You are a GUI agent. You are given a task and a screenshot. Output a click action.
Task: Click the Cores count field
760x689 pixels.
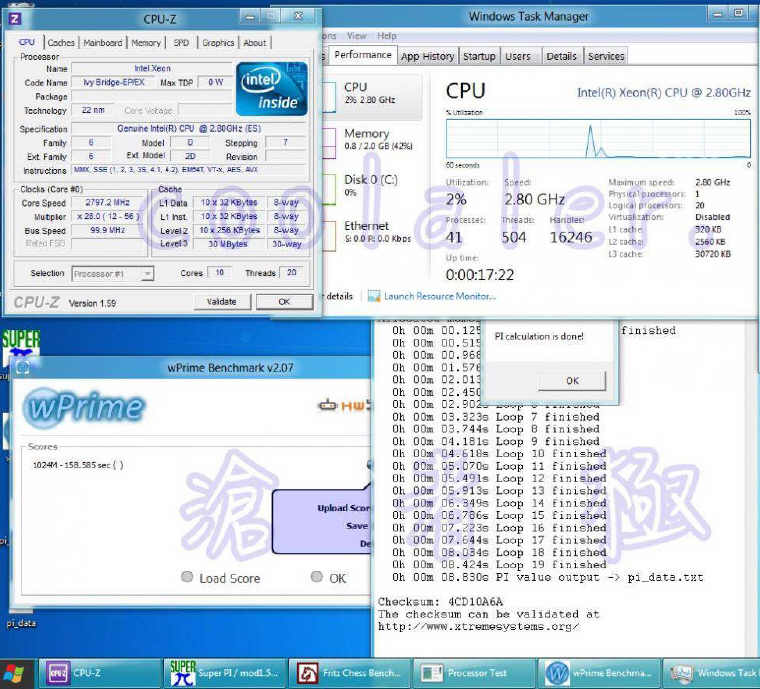pyautogui.click(x=219, y=272)
